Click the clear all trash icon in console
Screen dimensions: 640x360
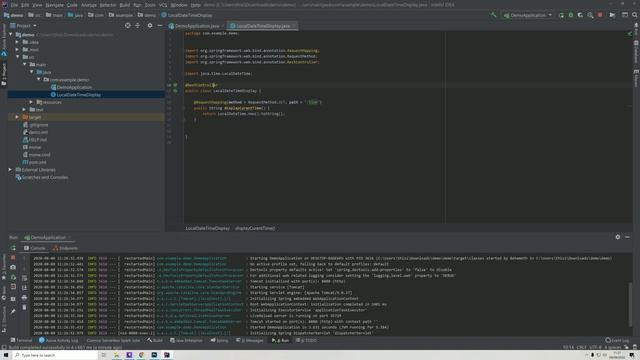pyautogui.click(x=24, y=307)
